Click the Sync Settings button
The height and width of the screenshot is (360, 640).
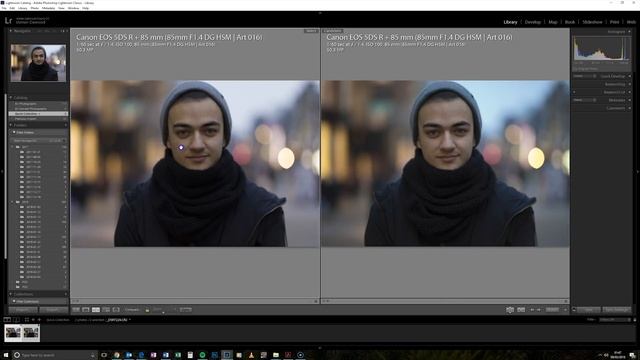coord(617,310)
